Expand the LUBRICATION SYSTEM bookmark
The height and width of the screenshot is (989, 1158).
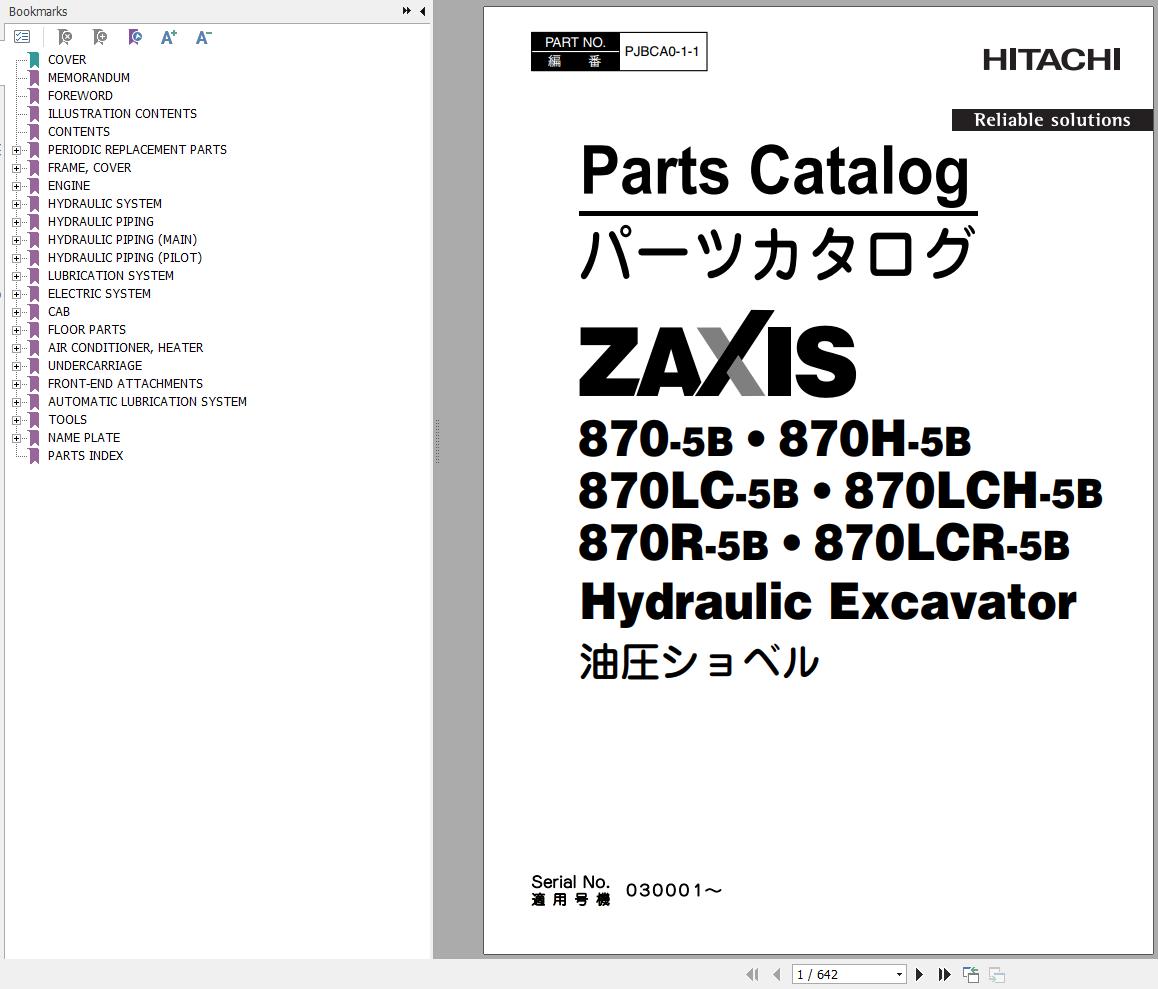(16, 276)
